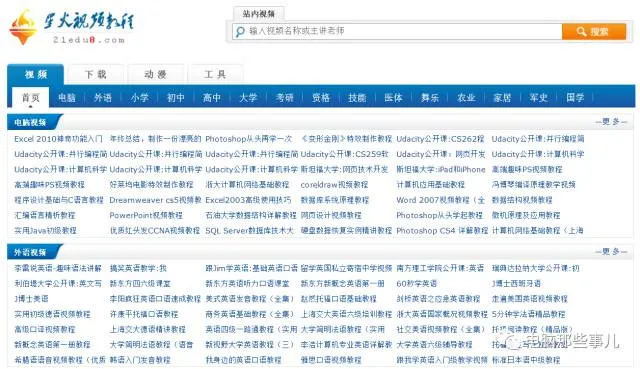
Task: Focus the video name search field
Action: 397,31
